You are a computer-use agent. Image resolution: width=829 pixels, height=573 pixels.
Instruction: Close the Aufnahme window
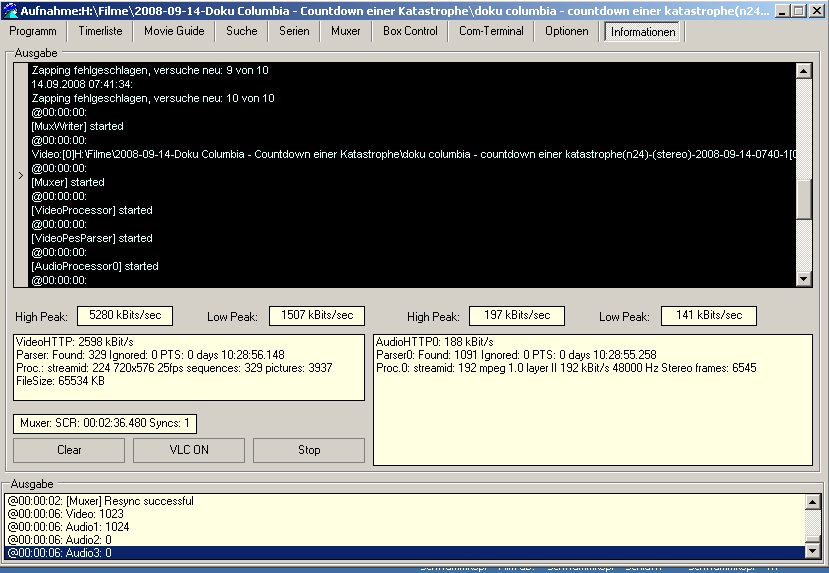816,10
